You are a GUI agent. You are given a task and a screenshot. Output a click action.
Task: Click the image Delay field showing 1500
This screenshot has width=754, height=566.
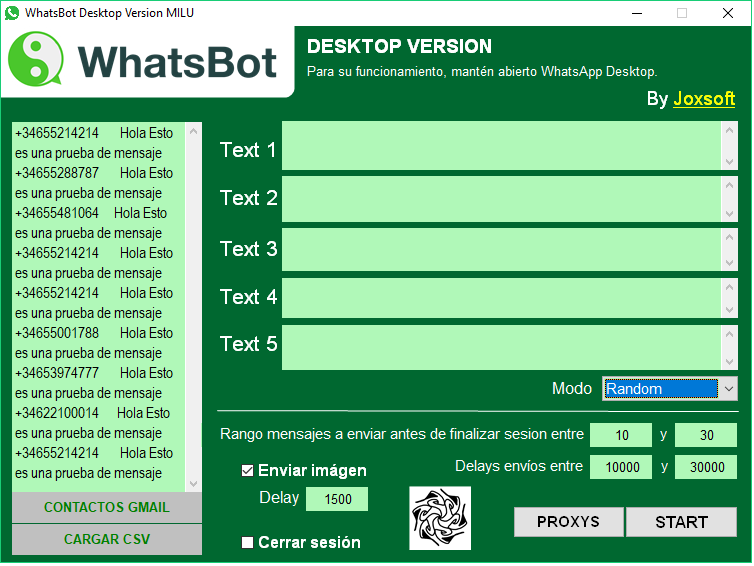(x=337, y=499)
